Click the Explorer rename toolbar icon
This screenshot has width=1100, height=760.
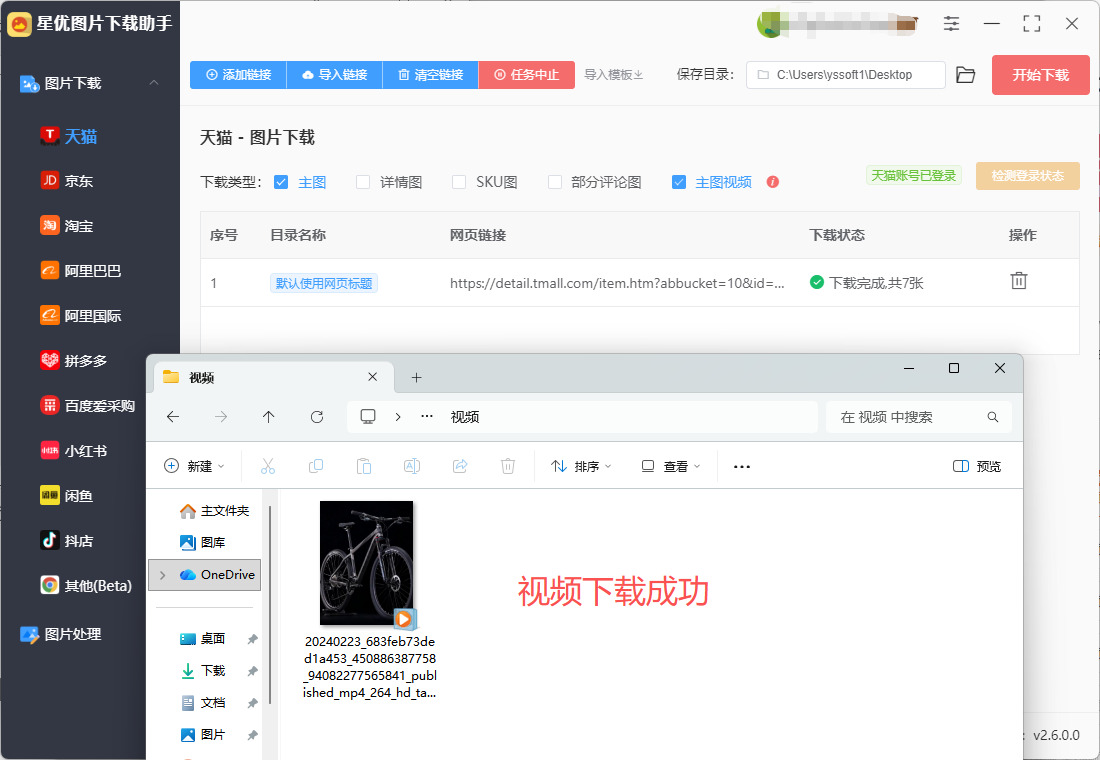(412, 466)
